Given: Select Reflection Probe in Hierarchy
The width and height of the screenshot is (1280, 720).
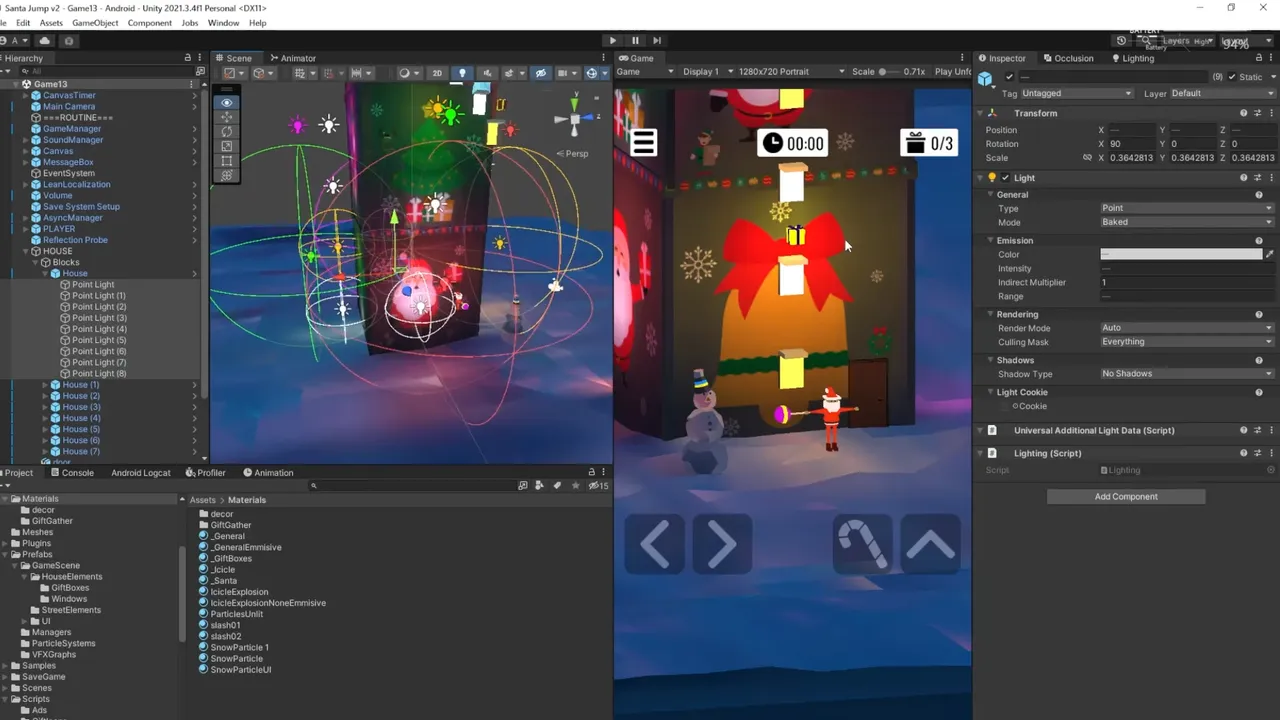Looking at the screenshot, I should 75,240.
